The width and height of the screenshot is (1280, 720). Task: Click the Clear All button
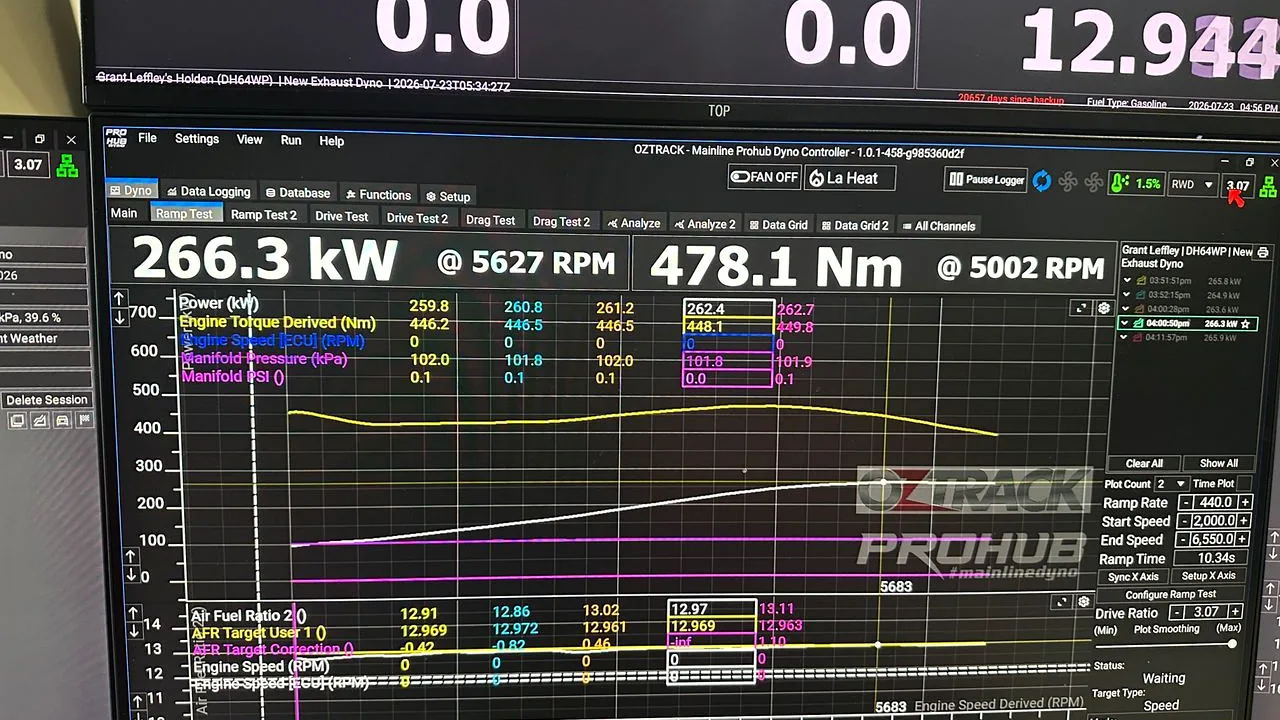click(x=1144, y=463)
